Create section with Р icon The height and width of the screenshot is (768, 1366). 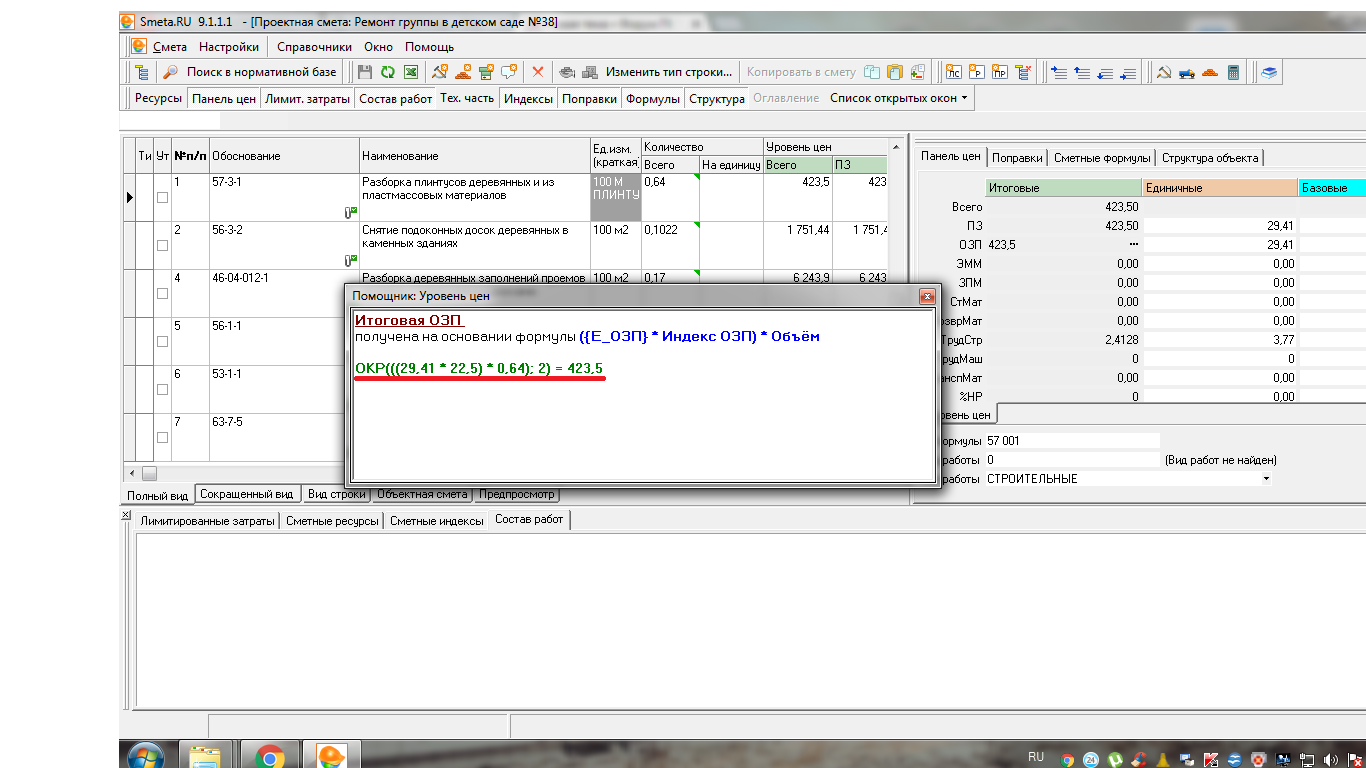[x=976, y=72]
